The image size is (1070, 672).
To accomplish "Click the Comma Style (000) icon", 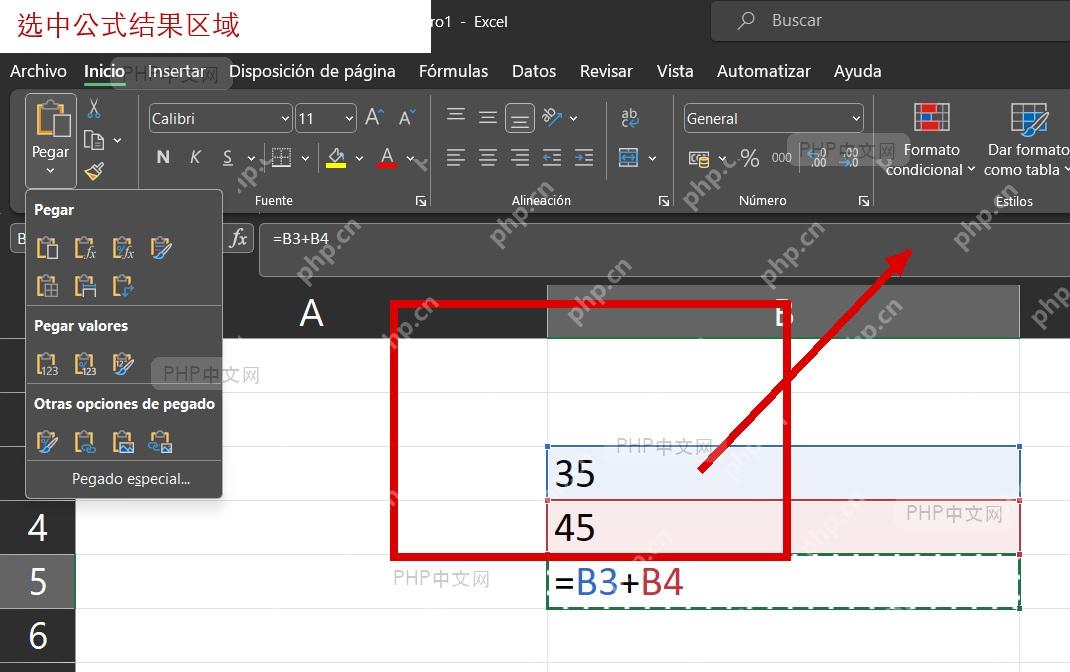I will (781, 158).
